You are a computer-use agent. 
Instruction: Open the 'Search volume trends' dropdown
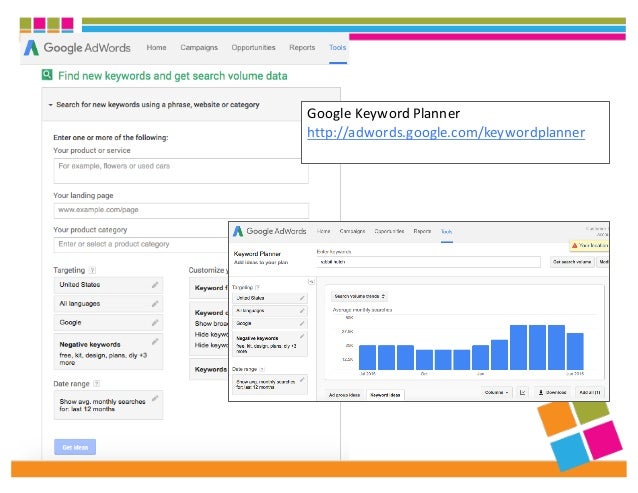pos(359,296)
